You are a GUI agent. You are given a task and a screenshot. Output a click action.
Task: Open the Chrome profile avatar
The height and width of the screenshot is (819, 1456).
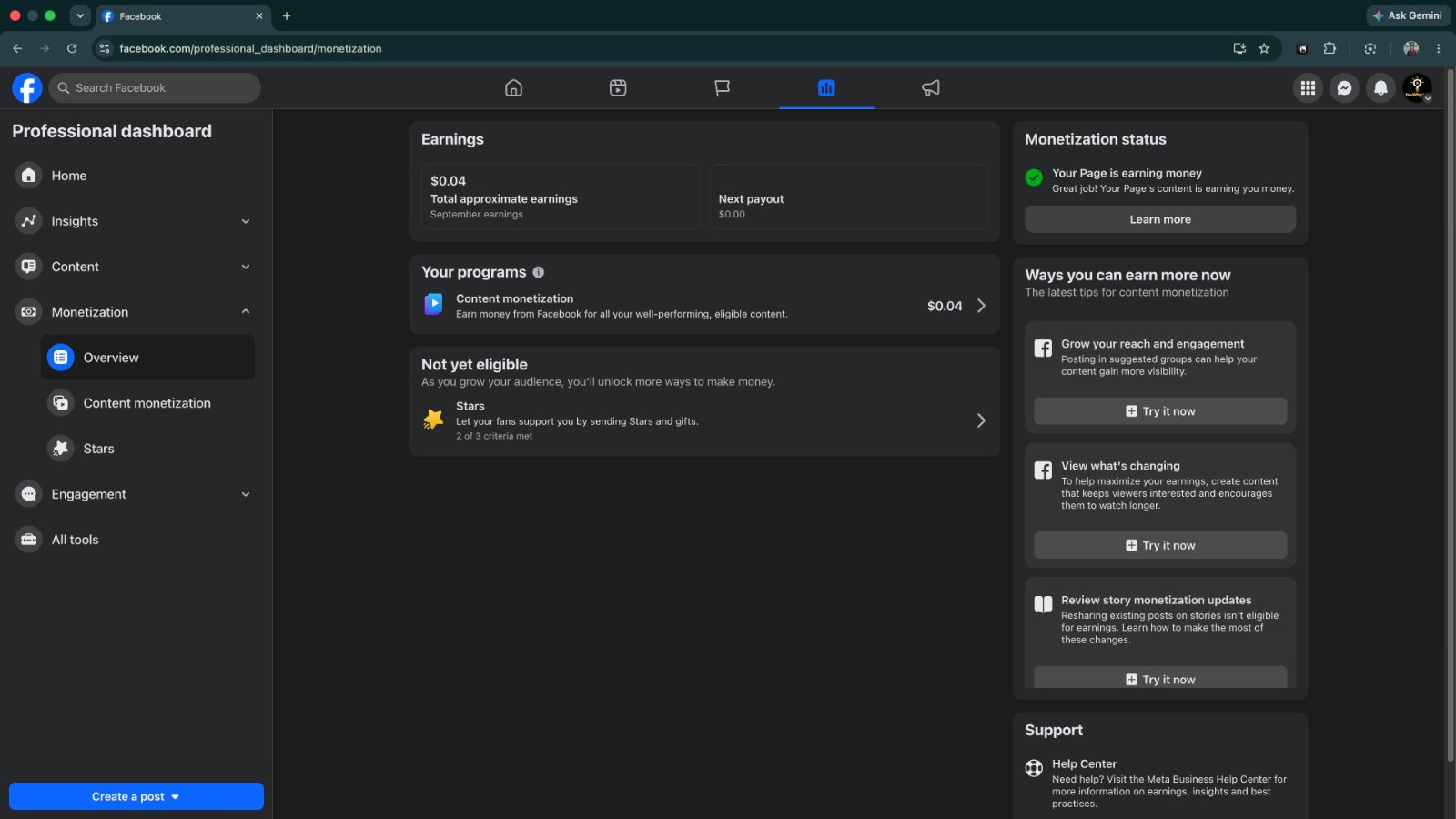[1411, 48]
